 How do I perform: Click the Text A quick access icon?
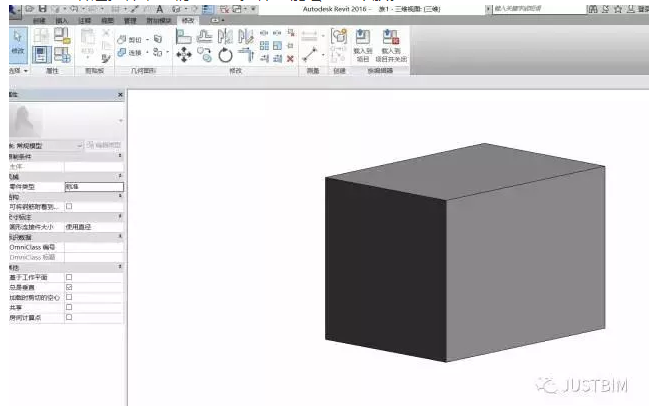160,8
